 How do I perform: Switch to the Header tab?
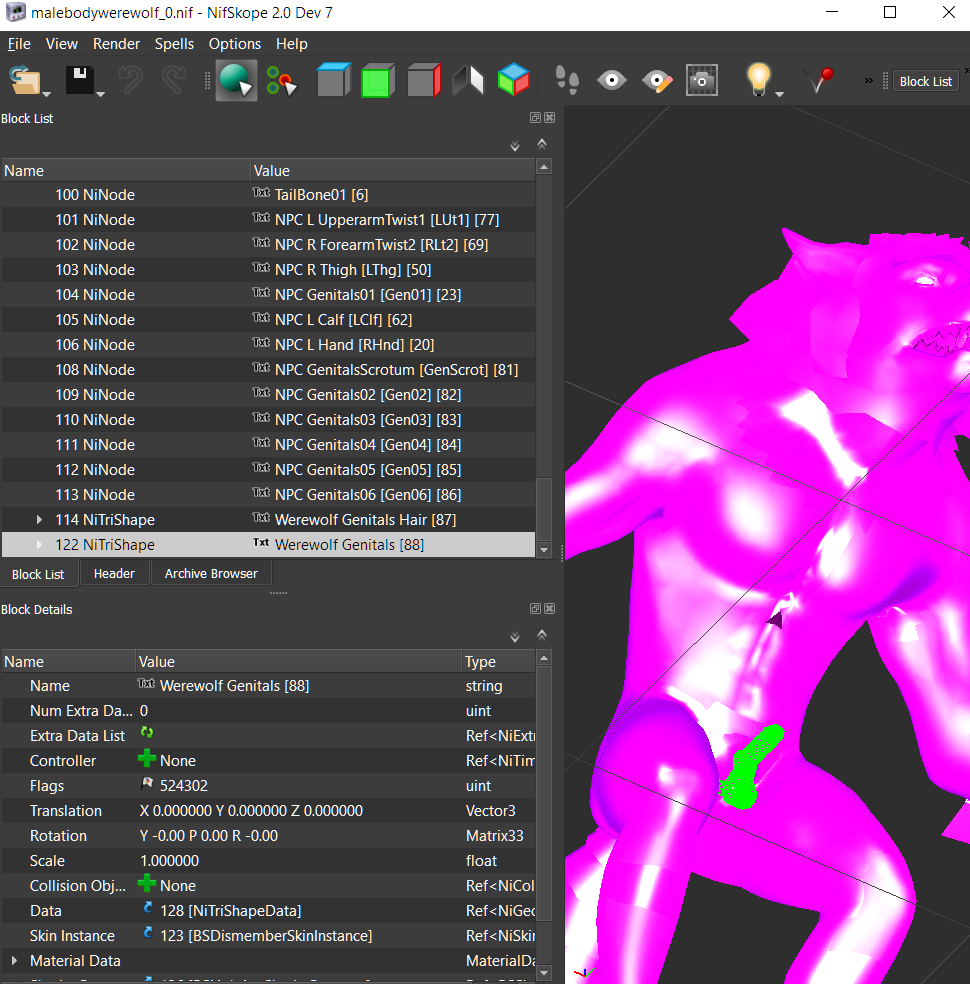click(x=114, y=574)
